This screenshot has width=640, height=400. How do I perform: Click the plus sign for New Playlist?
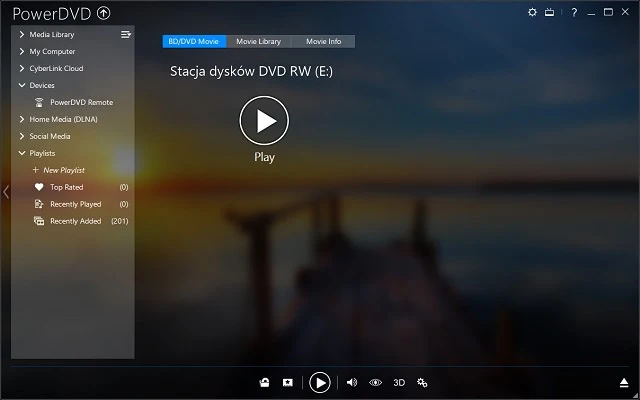tap(36, 170)
